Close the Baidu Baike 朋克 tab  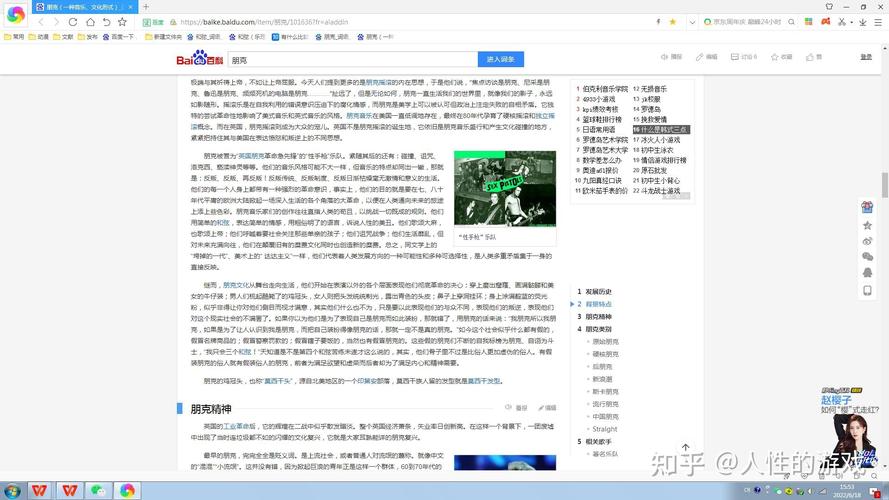pos(130,7)
